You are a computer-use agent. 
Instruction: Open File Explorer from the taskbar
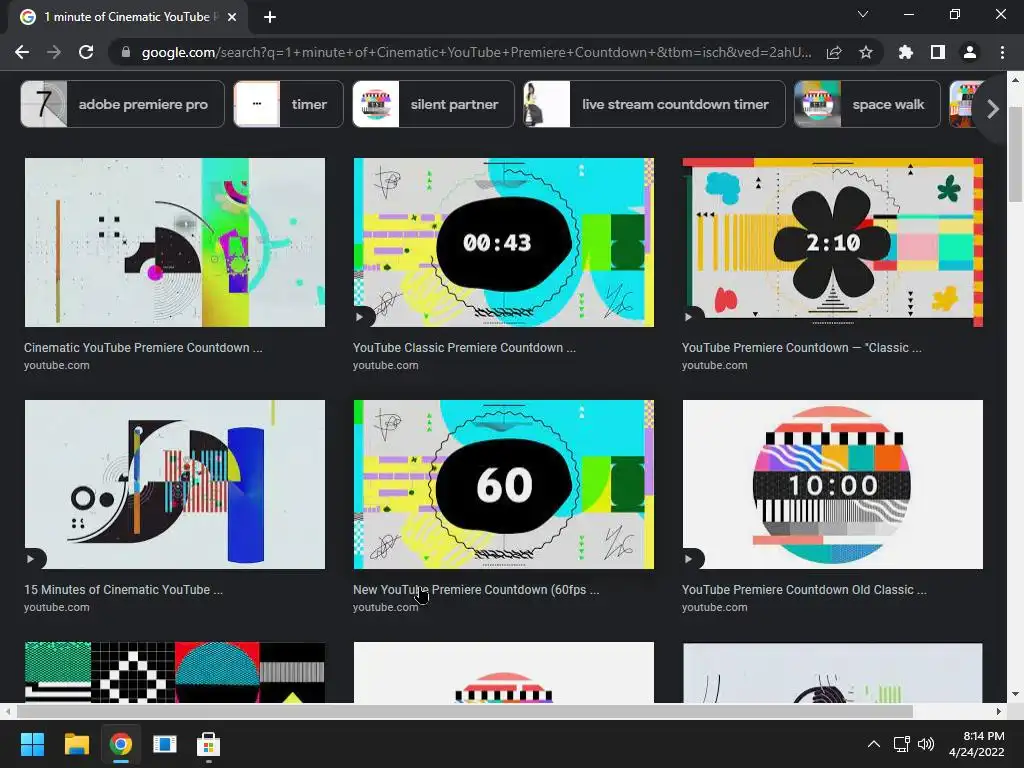pyautogui.click(x=76, y=744)
